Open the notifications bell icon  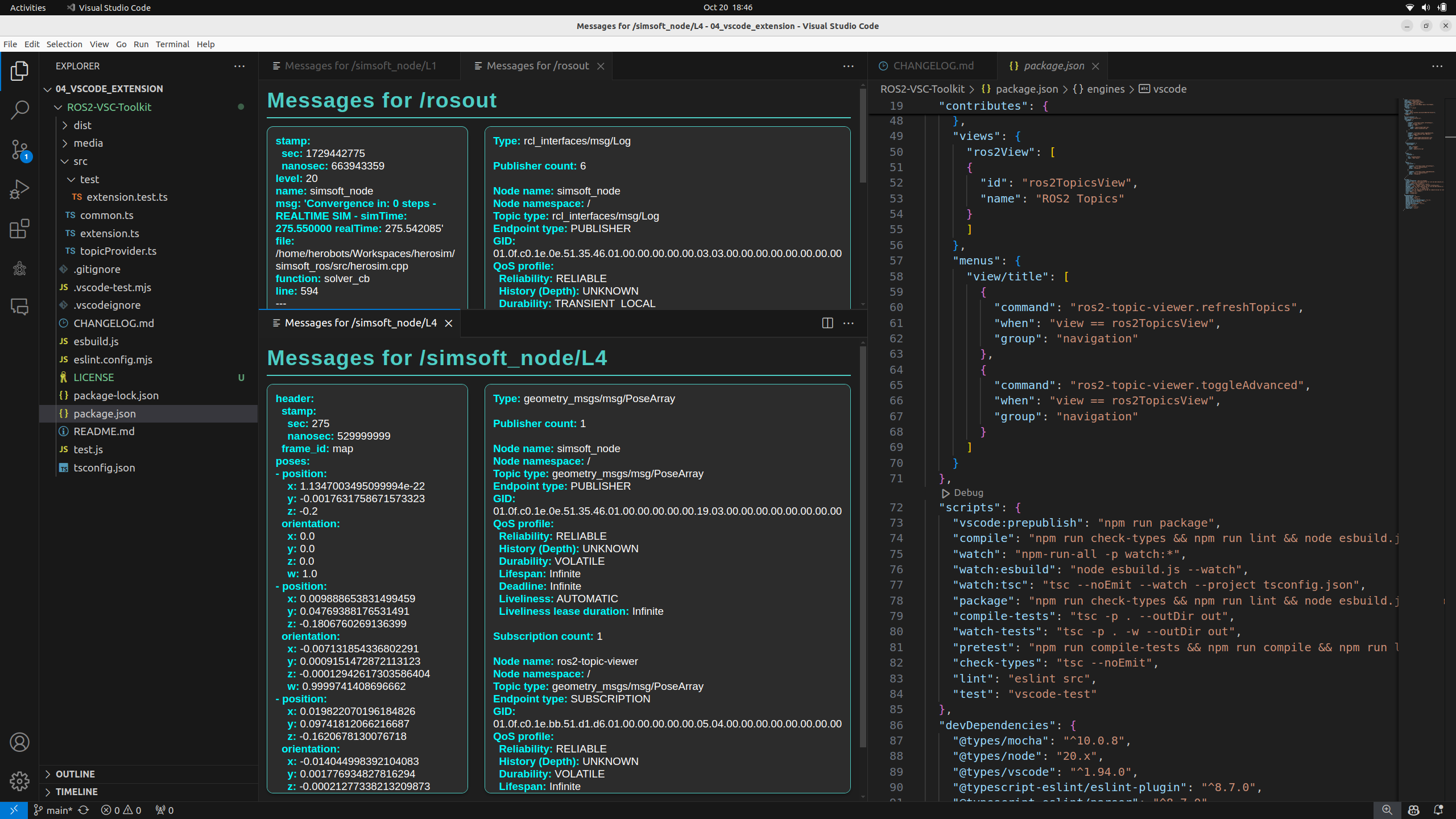tap(1438, 810)
